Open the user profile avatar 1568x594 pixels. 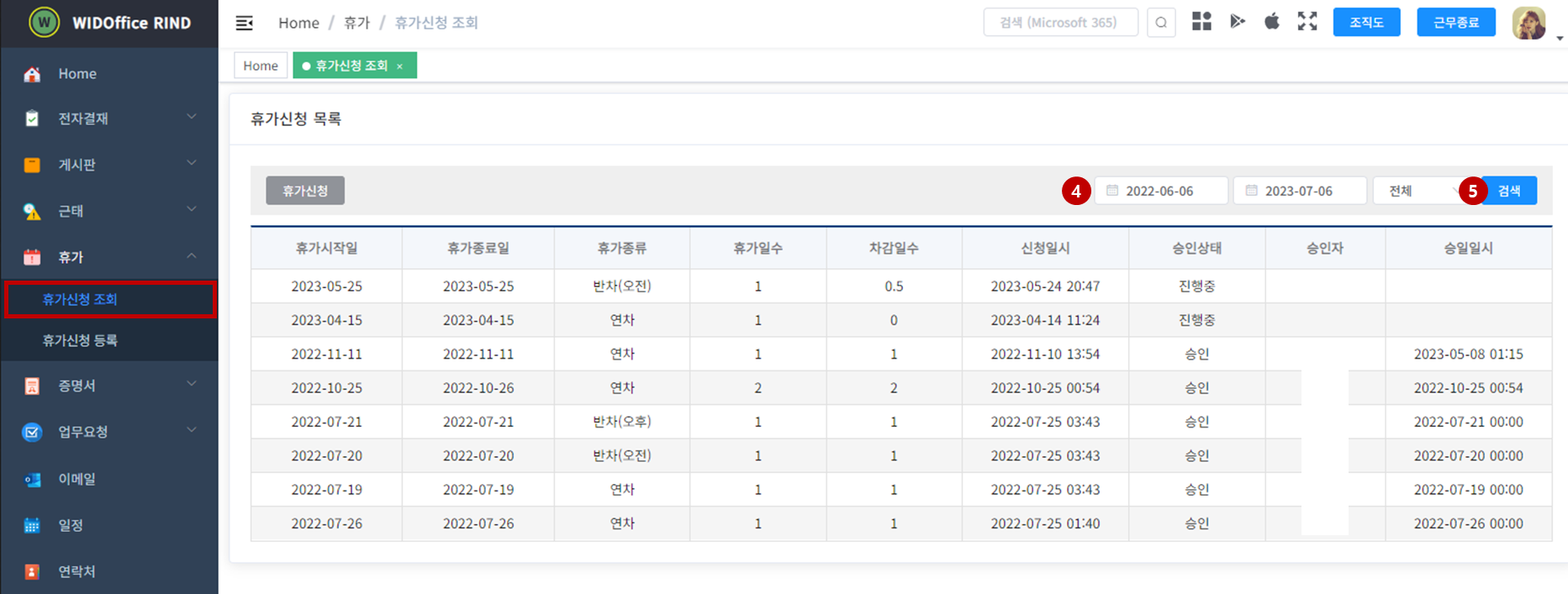click(x=1528, y=23)
